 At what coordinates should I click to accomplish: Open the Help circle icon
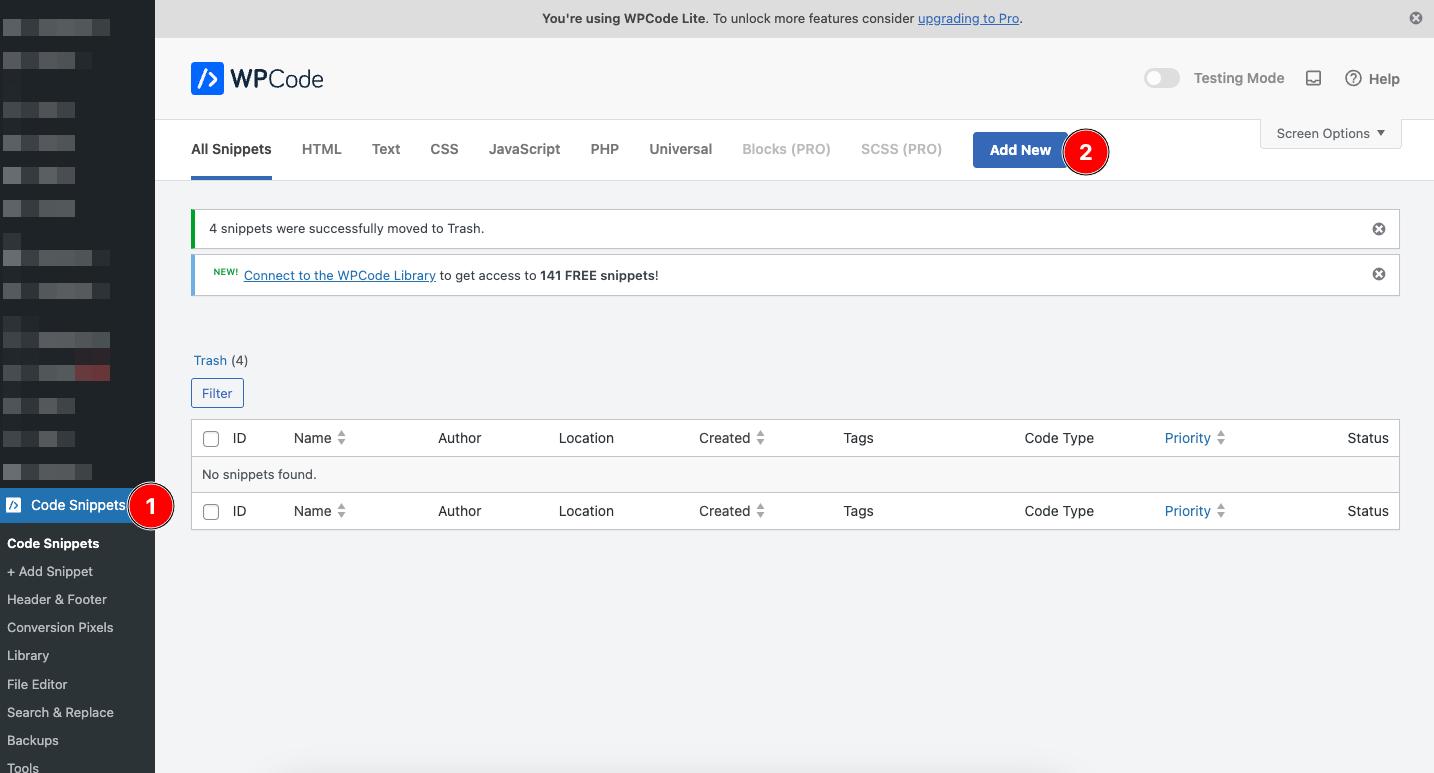click(1353, 78)
